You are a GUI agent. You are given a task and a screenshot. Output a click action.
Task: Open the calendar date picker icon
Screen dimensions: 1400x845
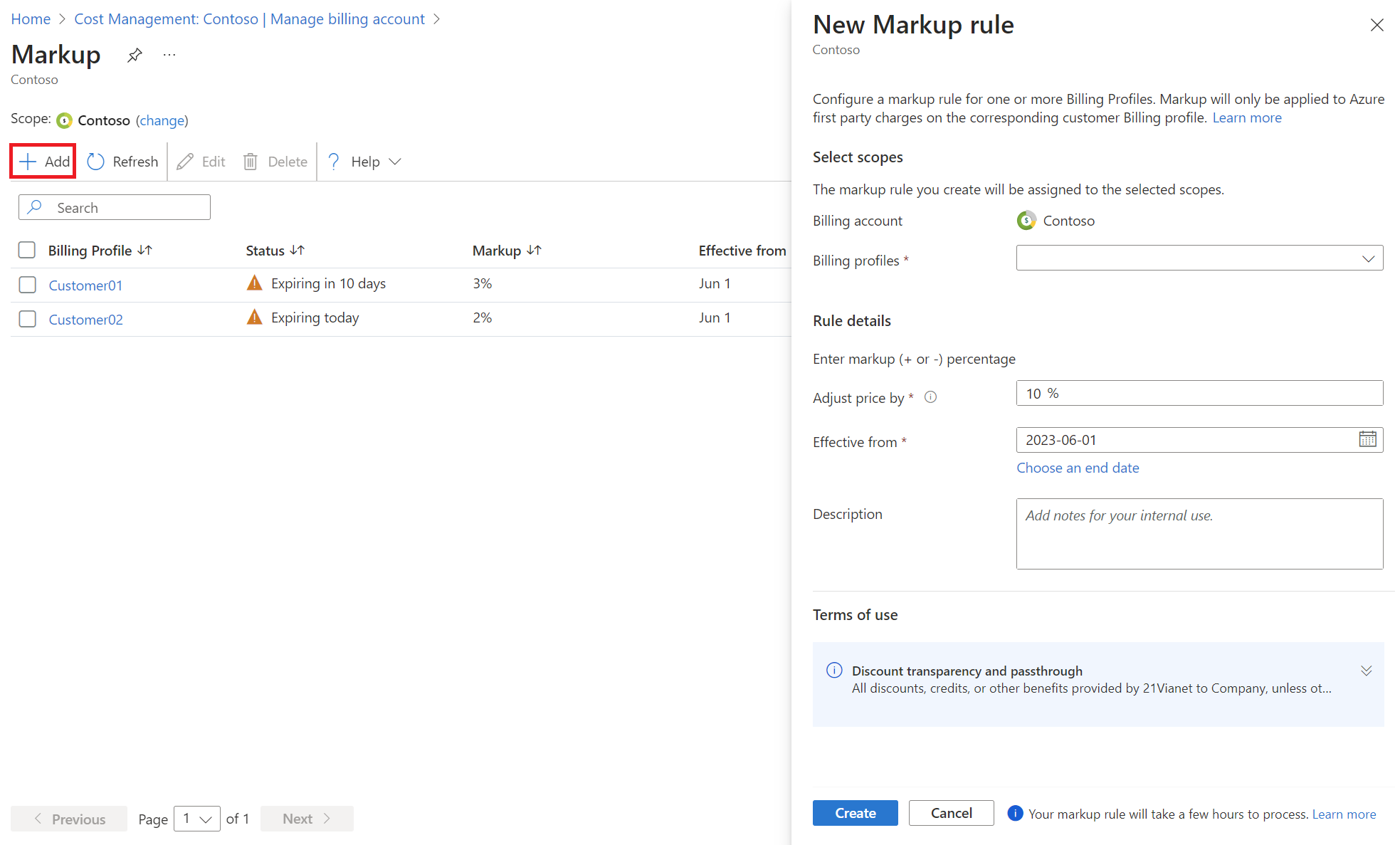point(1367,439)
